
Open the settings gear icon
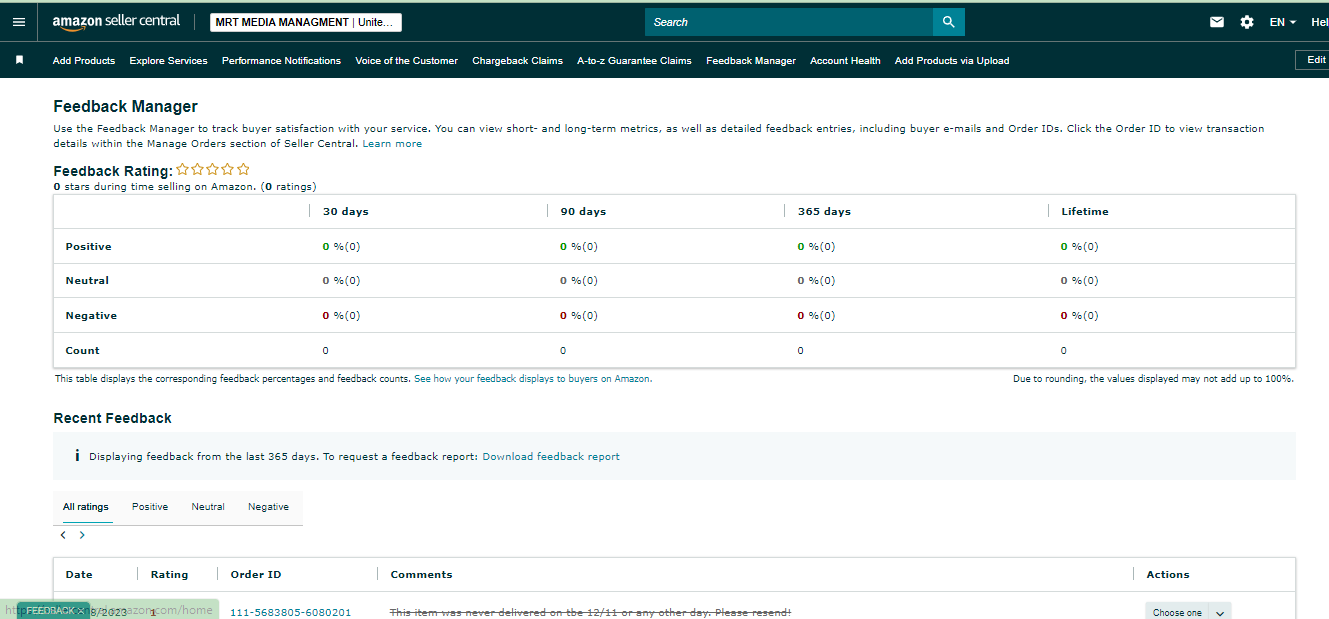(1247, 22)
